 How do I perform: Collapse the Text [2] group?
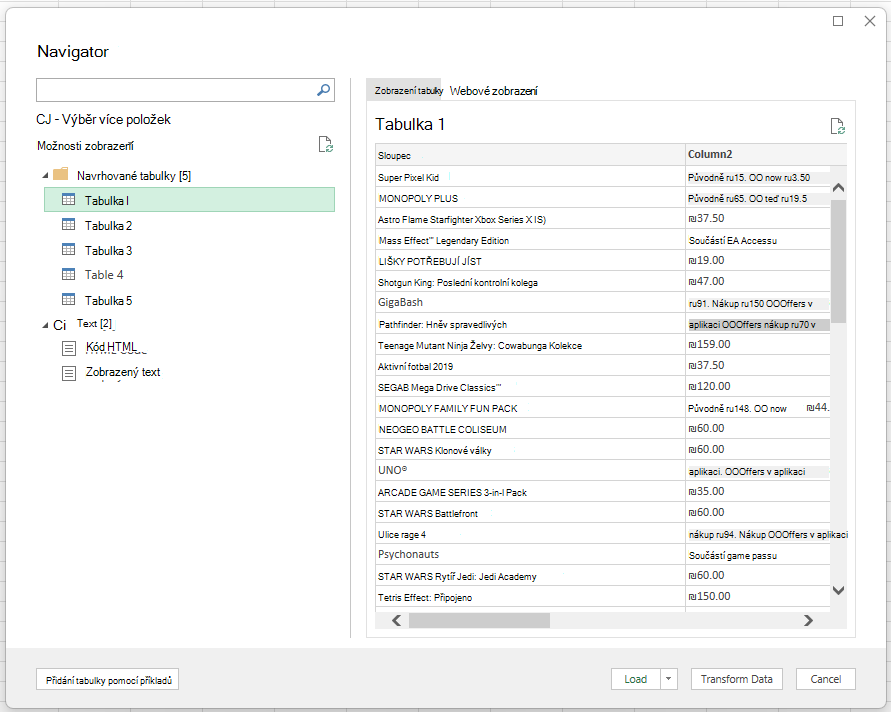click(45, 325)
